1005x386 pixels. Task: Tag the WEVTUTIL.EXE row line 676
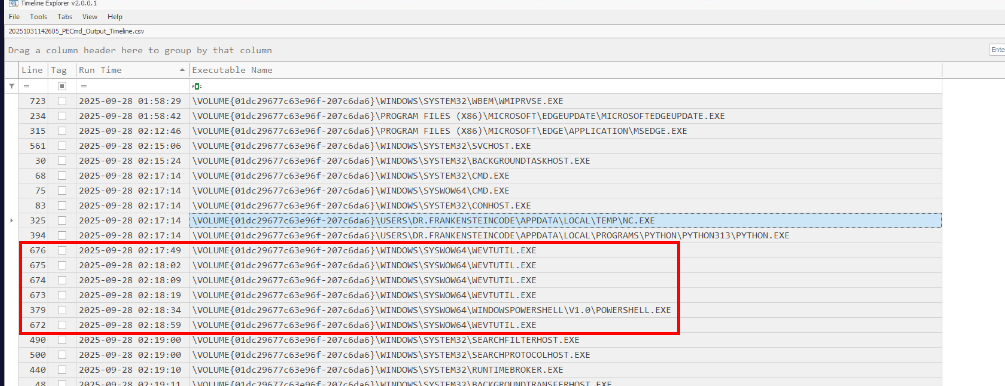62,250
